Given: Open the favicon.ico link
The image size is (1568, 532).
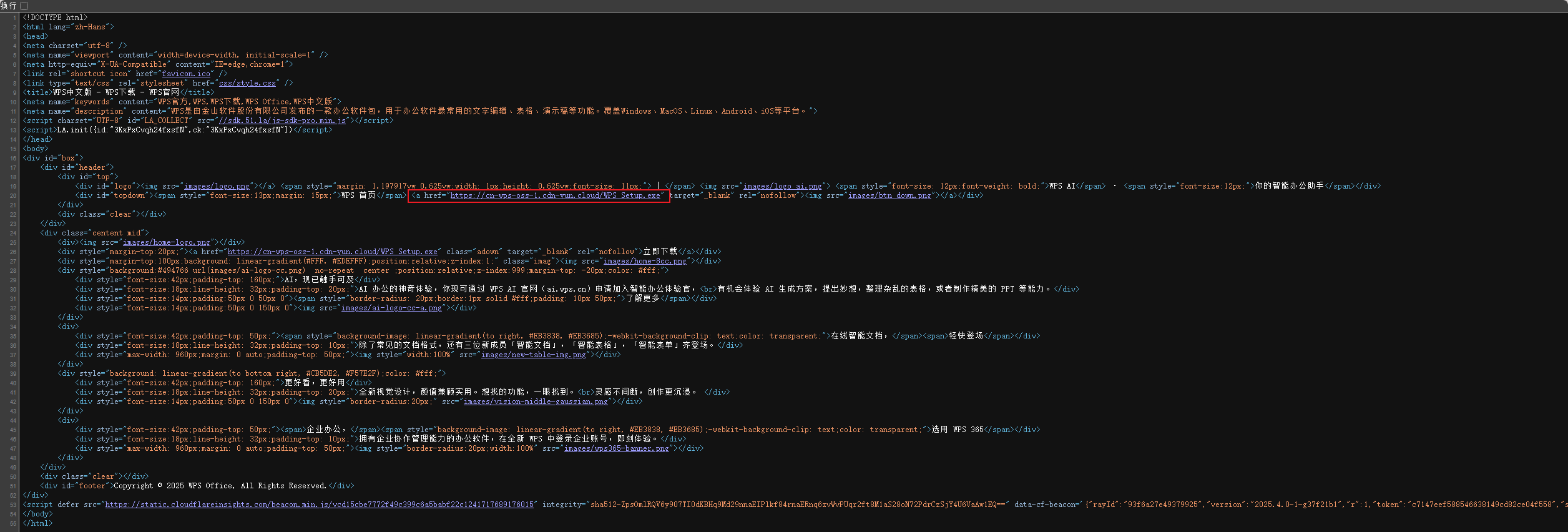Looking at the screenshot, I should [186, 74].
